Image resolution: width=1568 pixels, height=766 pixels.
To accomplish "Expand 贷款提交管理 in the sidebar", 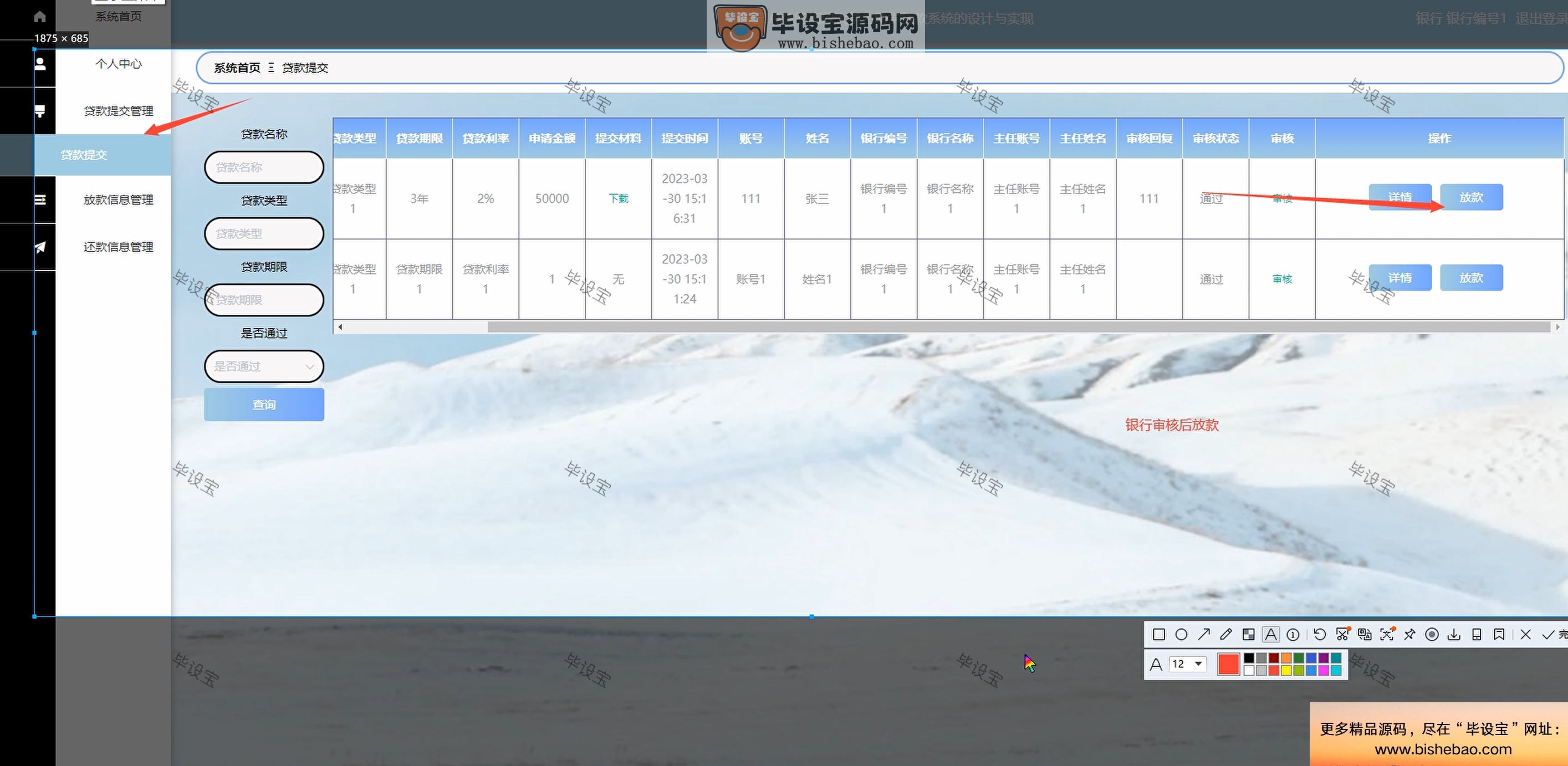I will coord(119,111).
